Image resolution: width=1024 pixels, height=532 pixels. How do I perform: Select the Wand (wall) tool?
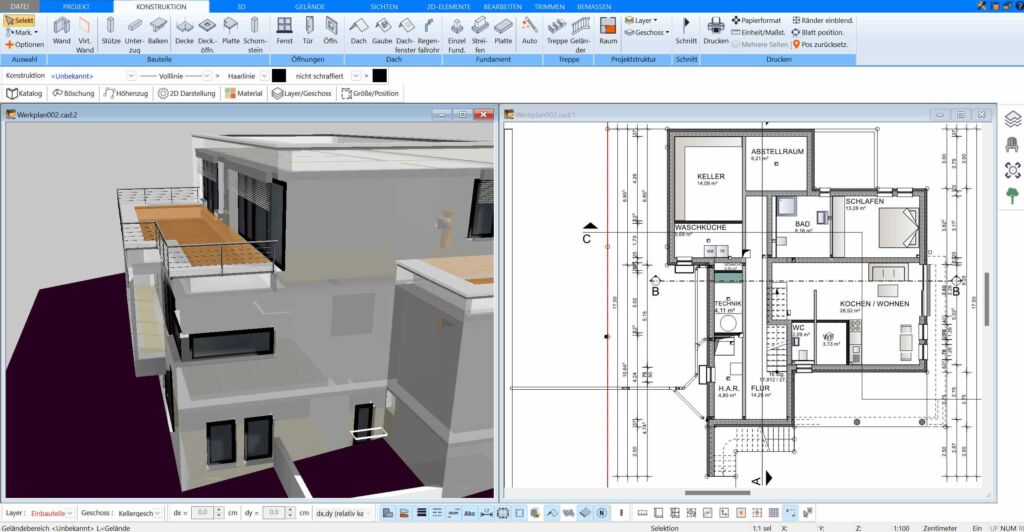61,32
